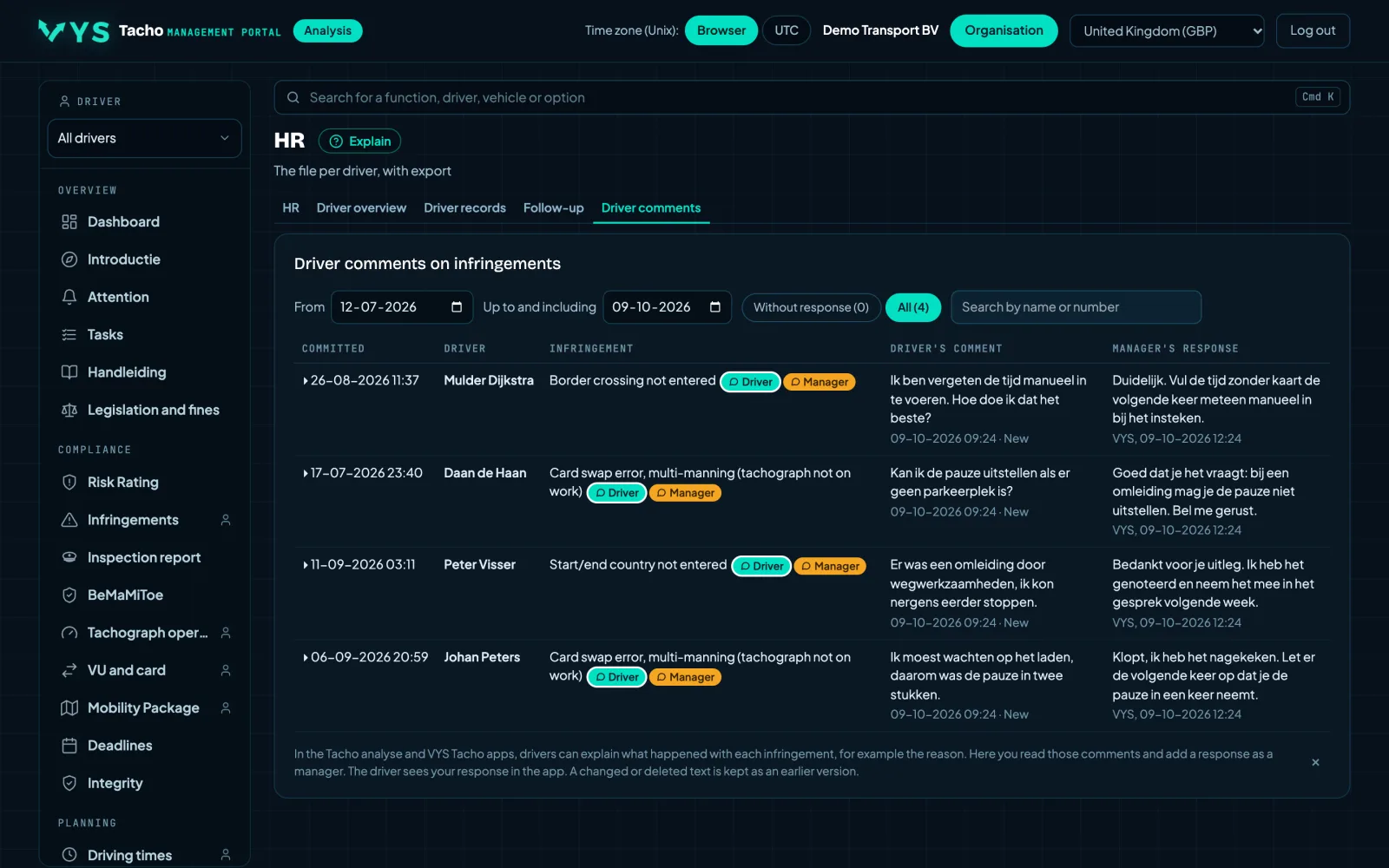Image resolution: width=1389 pixels, height=868 pixels.
Task: Open the Dashboard grid icon
Action: tap(69, 222)
